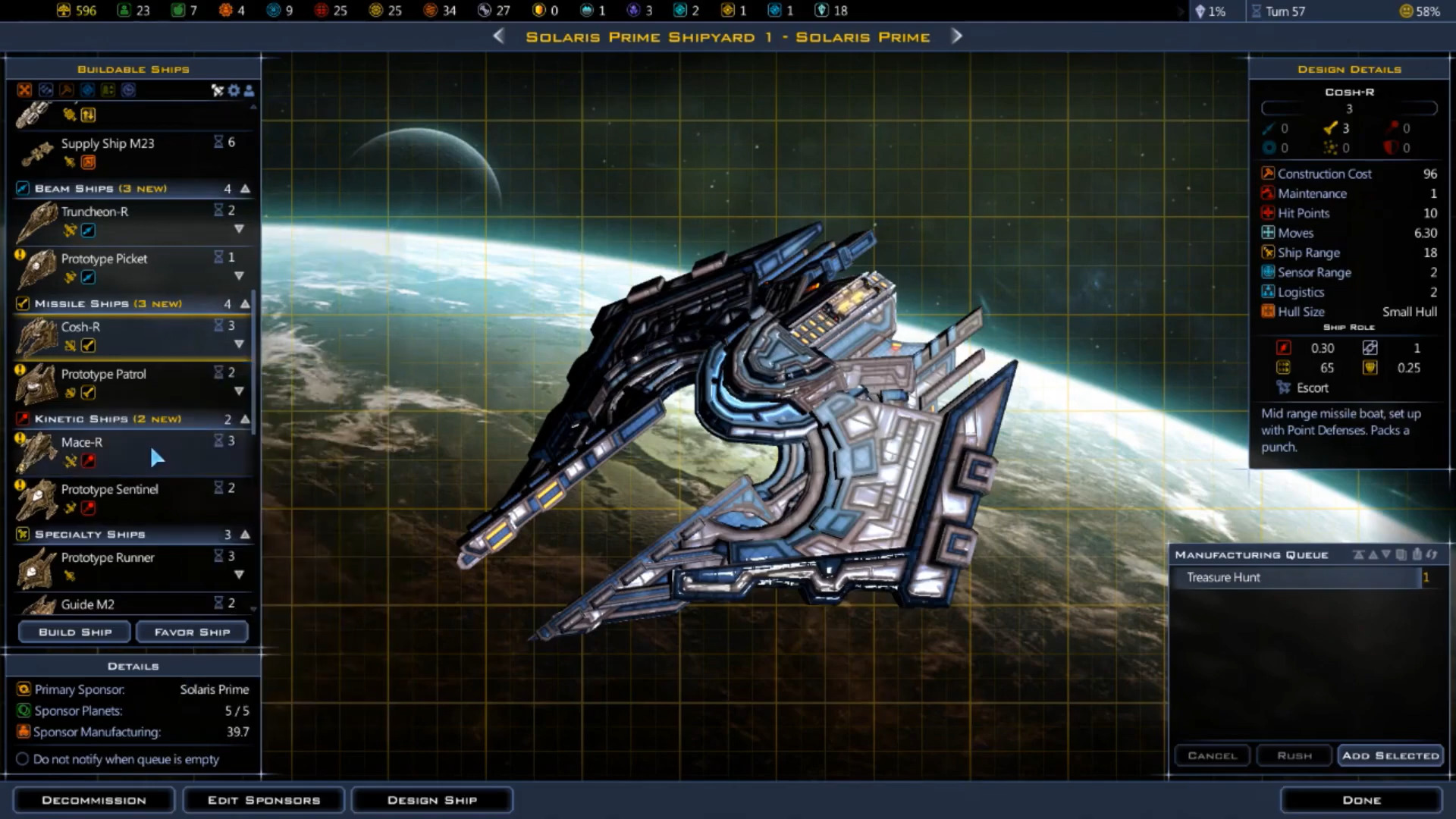Enable the Cosh-R missile ship checkbox
This screenshot has width=1456, height=819.
pyautogui.click(x=89, y=345)
